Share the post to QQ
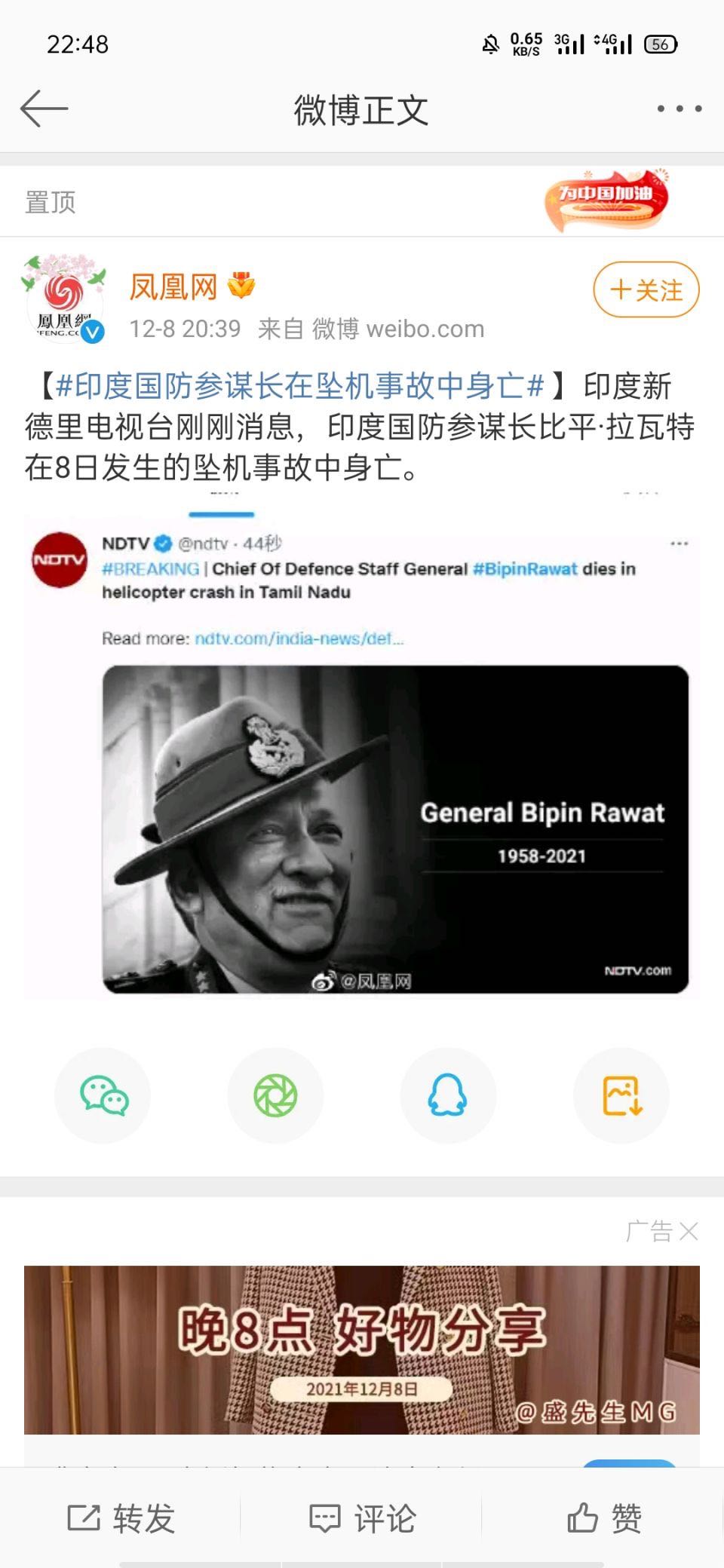The image size is (724, 1568). [x=448, y=1095]
